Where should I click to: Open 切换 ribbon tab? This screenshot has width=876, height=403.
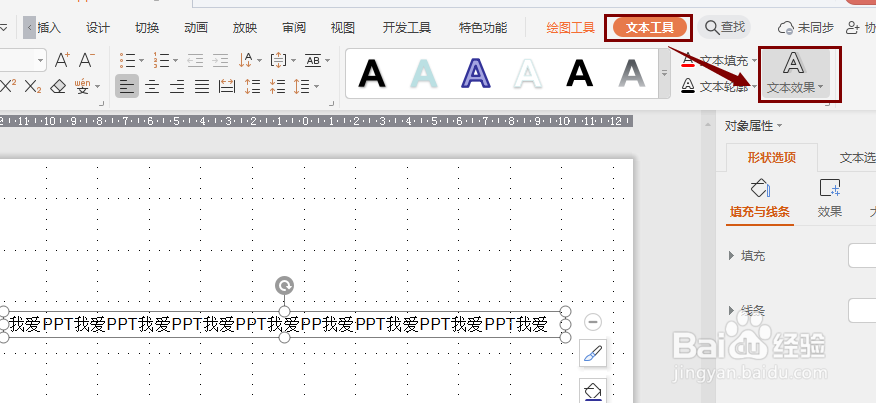click(147, 27)
